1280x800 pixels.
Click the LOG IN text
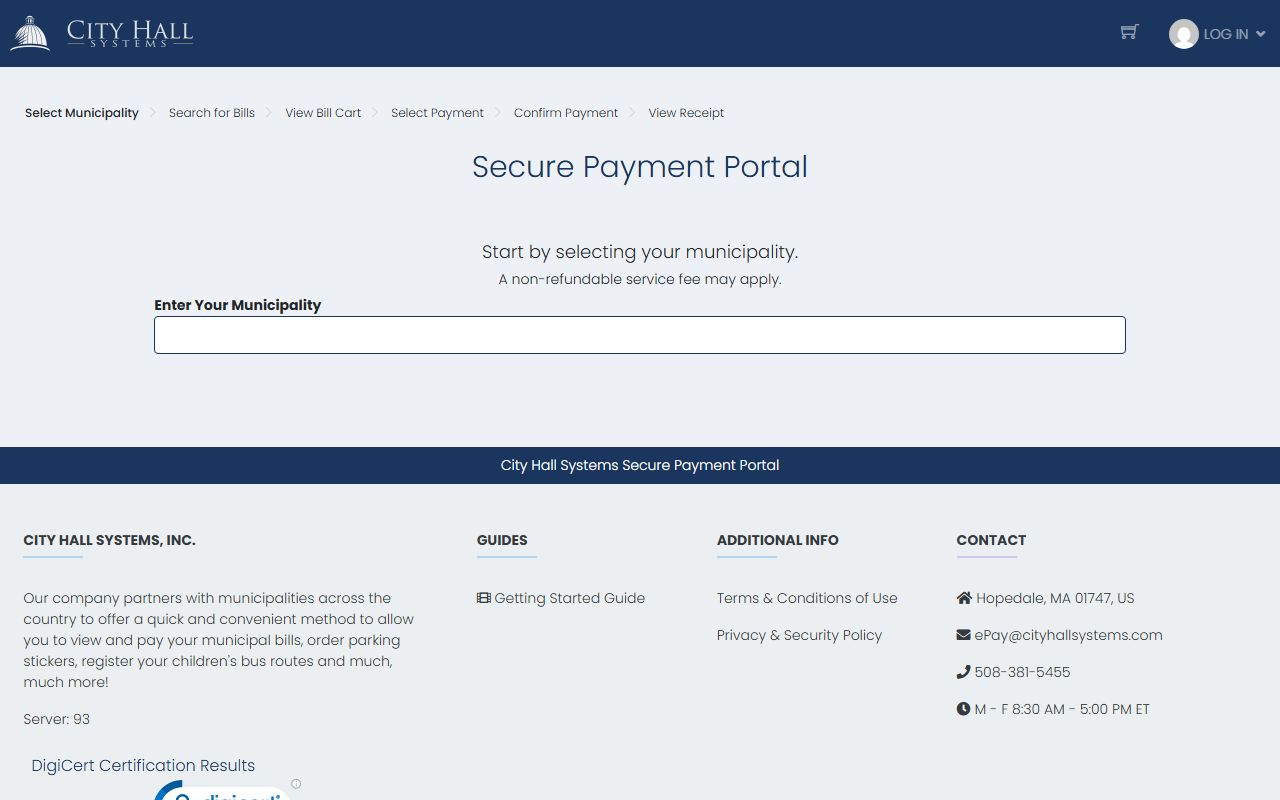click(x=1226, y=34)
